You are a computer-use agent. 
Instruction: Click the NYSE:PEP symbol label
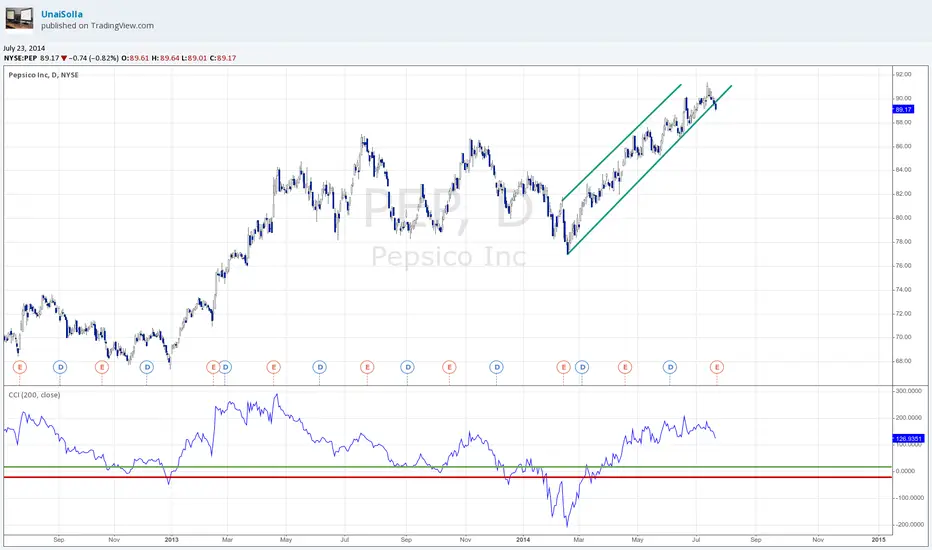click(x=20, y=58)
